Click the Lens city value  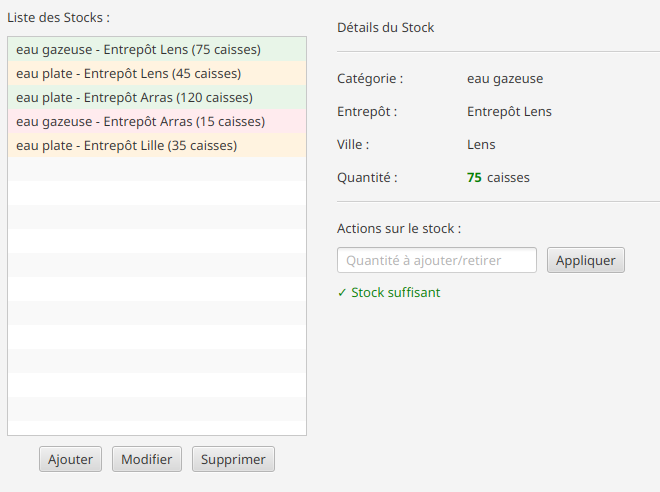[481, 144]
